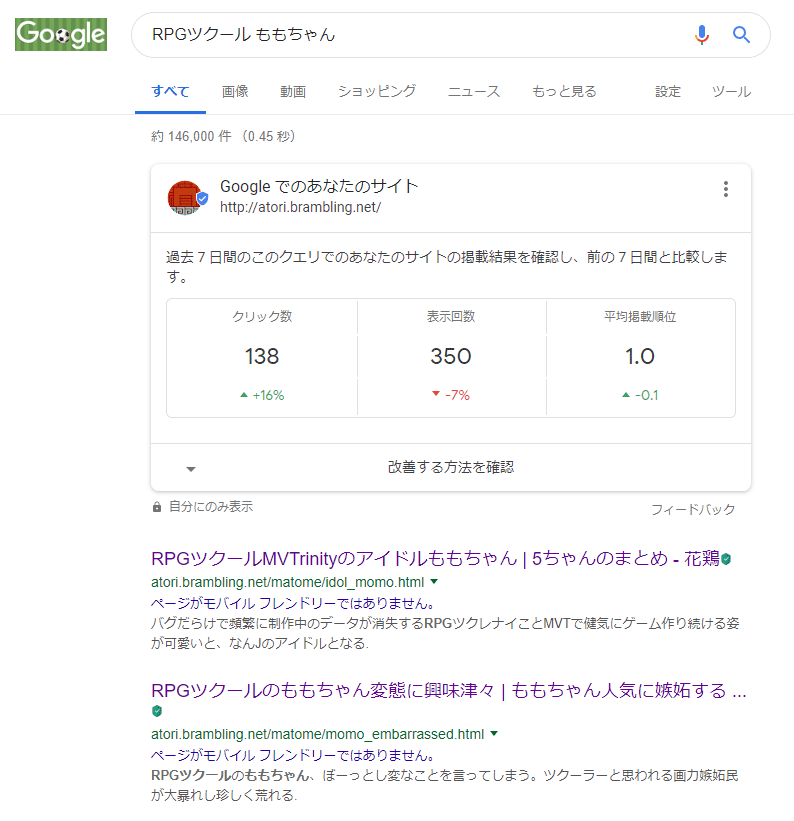Click the 自分にのみ表示 label
Viewport: 794px width, 821px height.
pyautogui.click(x=211, y=506)
